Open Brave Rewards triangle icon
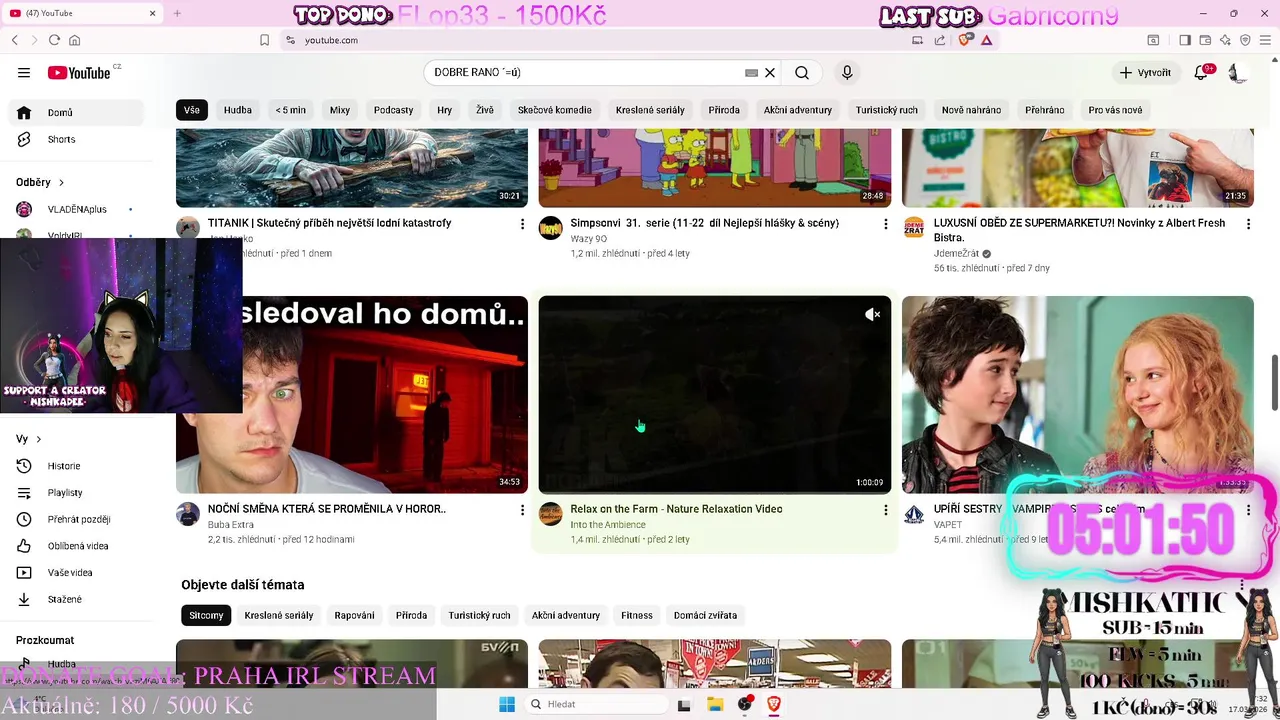This screenshot has height=720, width=1280. tap(987, 40)
